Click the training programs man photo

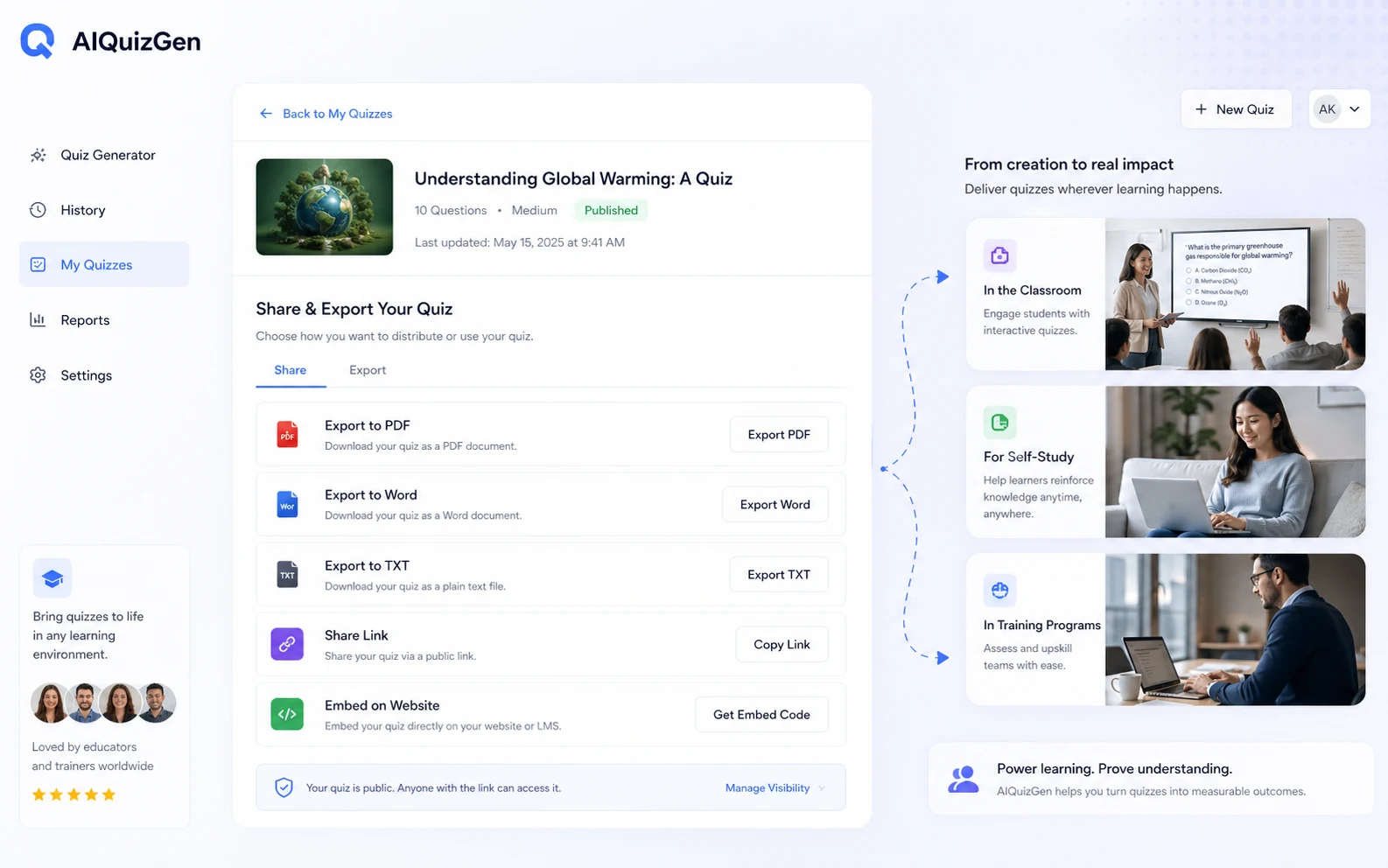(x=1235, y=629)
